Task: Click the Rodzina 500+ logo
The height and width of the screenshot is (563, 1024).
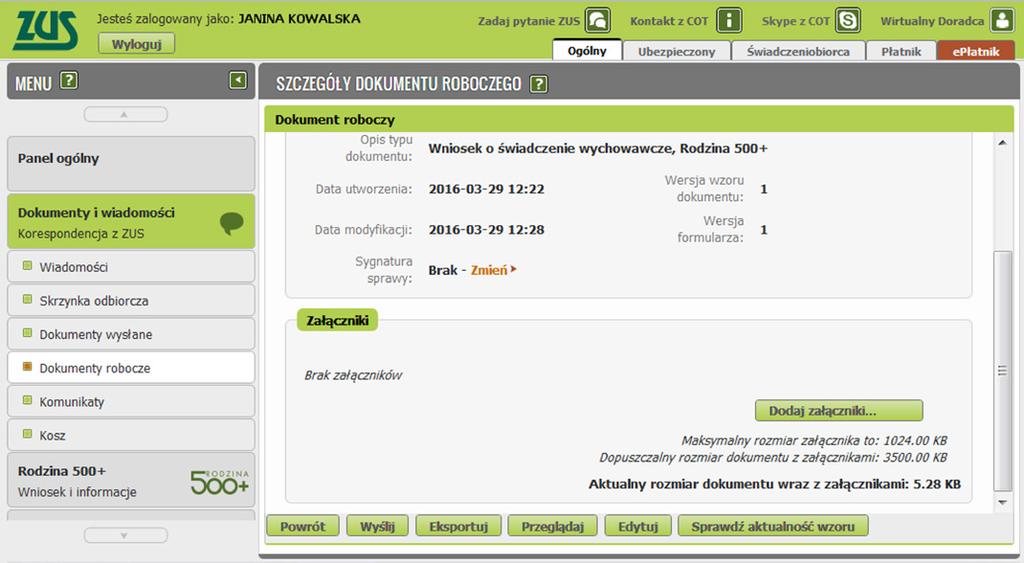Action: tap(220, 481)
